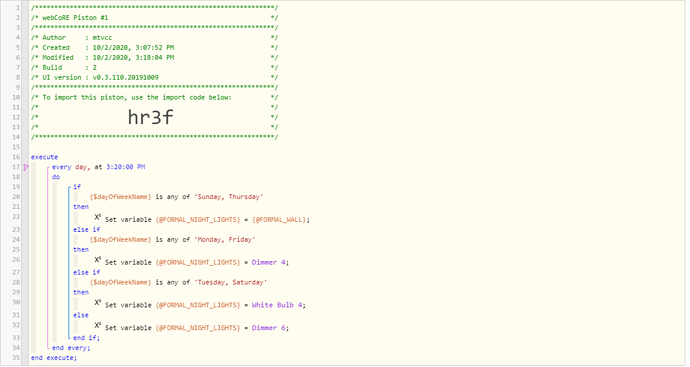The height and width of the screenshot is (367, 690).
Task: Click line number 35 in the gutter
Action: [16, 357]
